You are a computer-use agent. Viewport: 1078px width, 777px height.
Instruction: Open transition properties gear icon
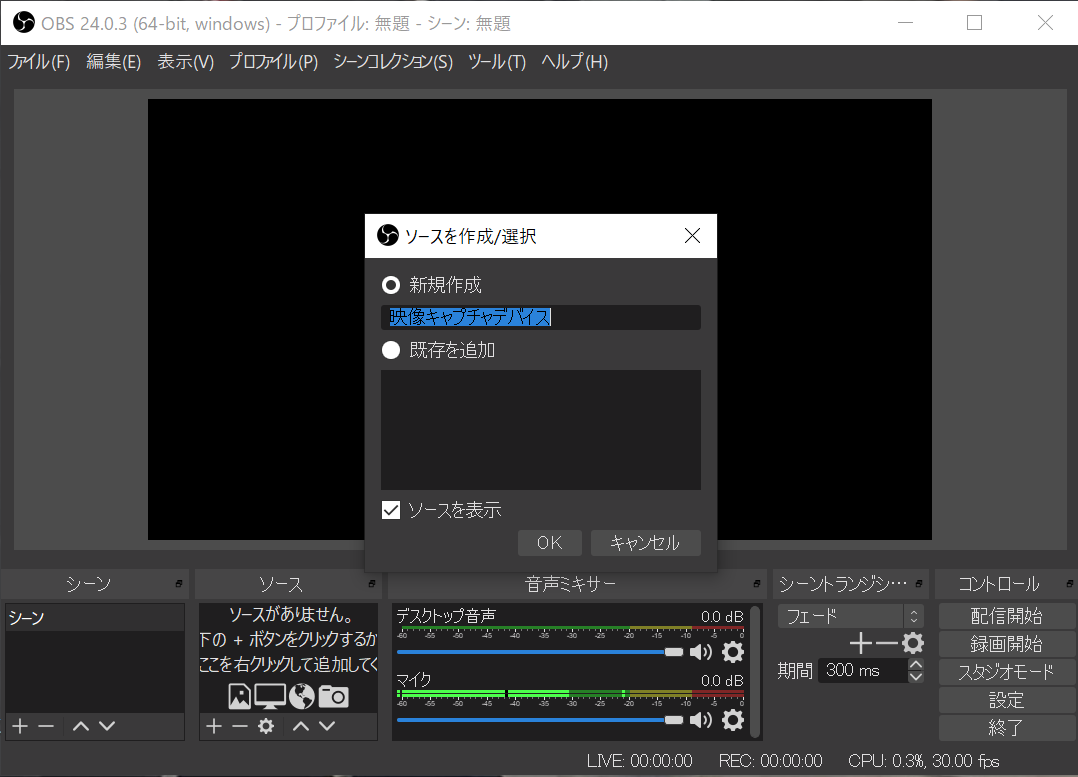click(x=913, y=644)
